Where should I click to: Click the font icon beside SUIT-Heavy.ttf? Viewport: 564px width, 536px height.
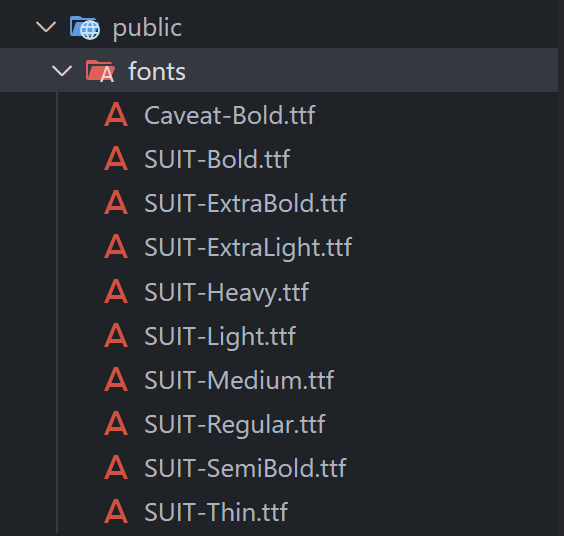pyautogui.click(x=116, y=291)
